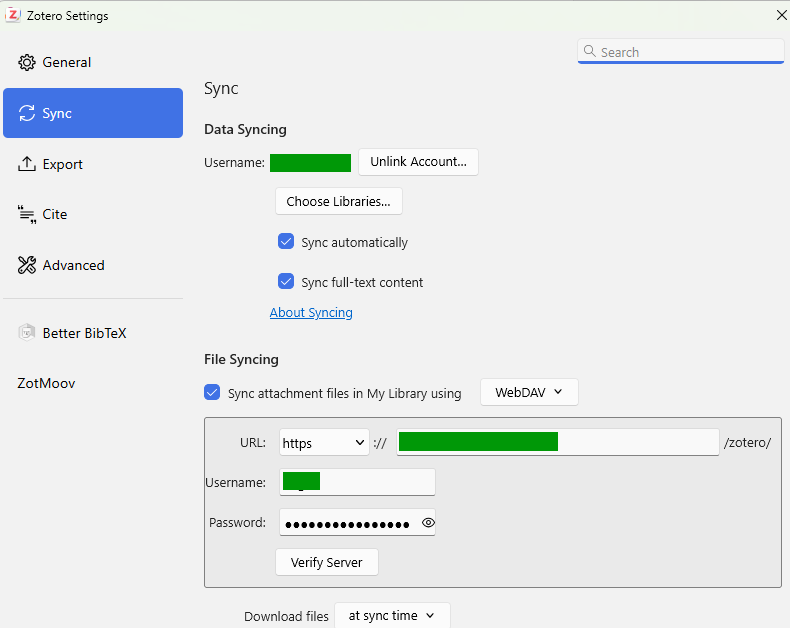790x628 pixels.
Task: Select the Sync pane in sidebar
Action: pos(93,113)
